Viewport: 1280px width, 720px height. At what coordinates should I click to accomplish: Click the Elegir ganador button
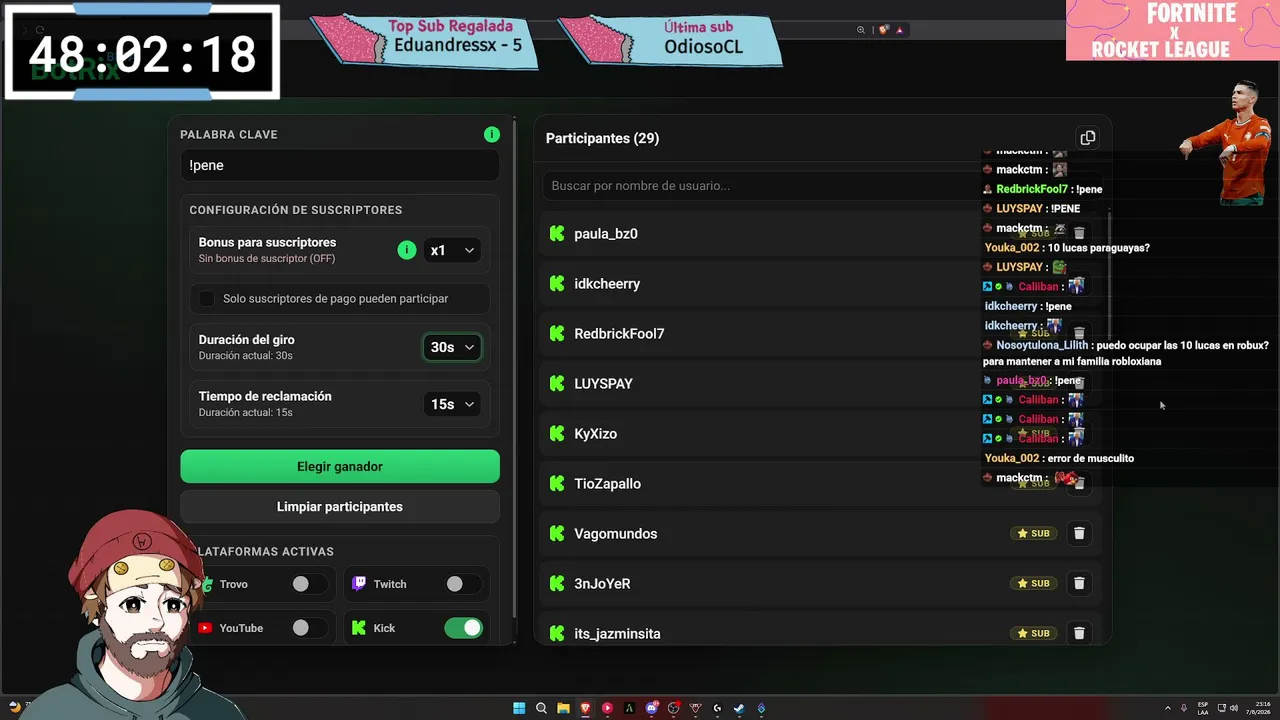click(340, 466)
